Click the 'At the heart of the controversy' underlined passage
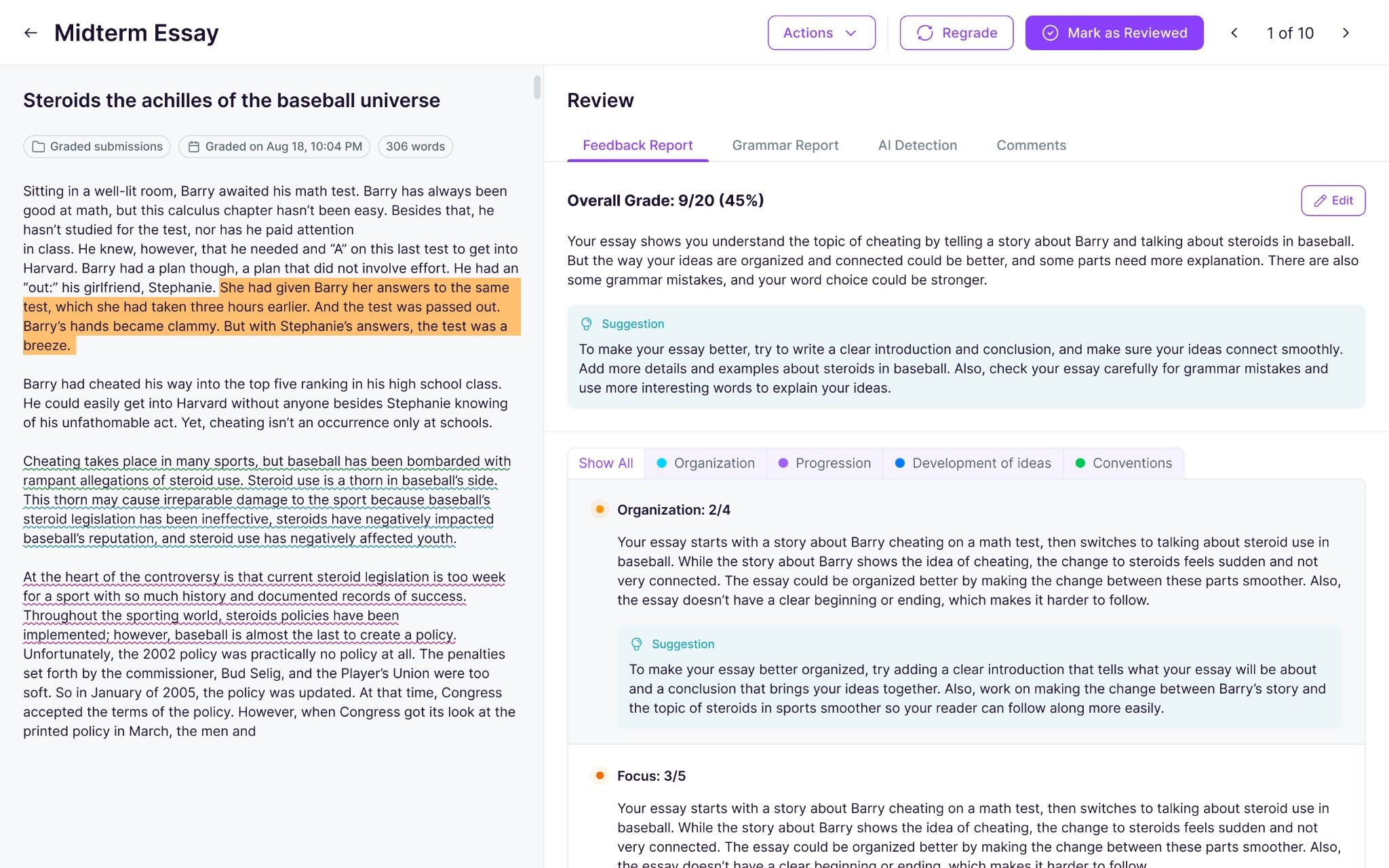The image size is (1389, 868). pos(265,606)
